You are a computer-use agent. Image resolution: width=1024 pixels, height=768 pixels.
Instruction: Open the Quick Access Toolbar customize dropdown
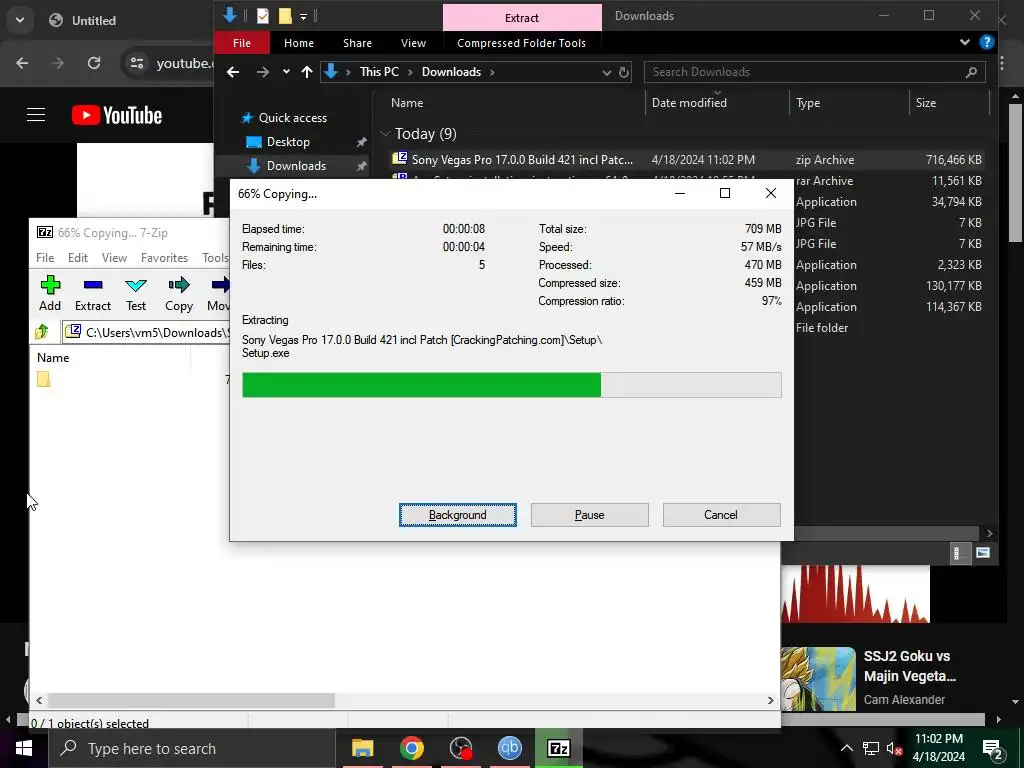304,16
